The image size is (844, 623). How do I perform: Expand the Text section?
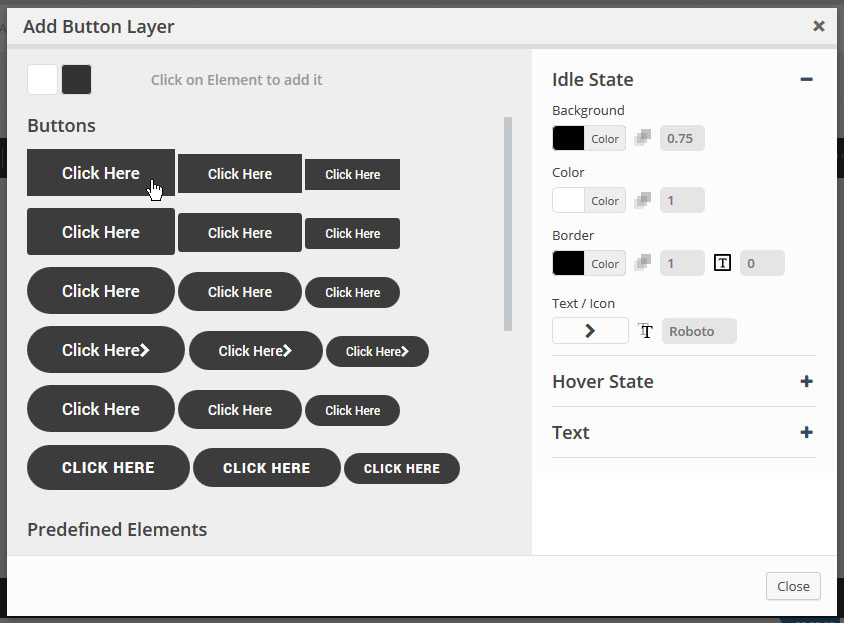[806, 432]
